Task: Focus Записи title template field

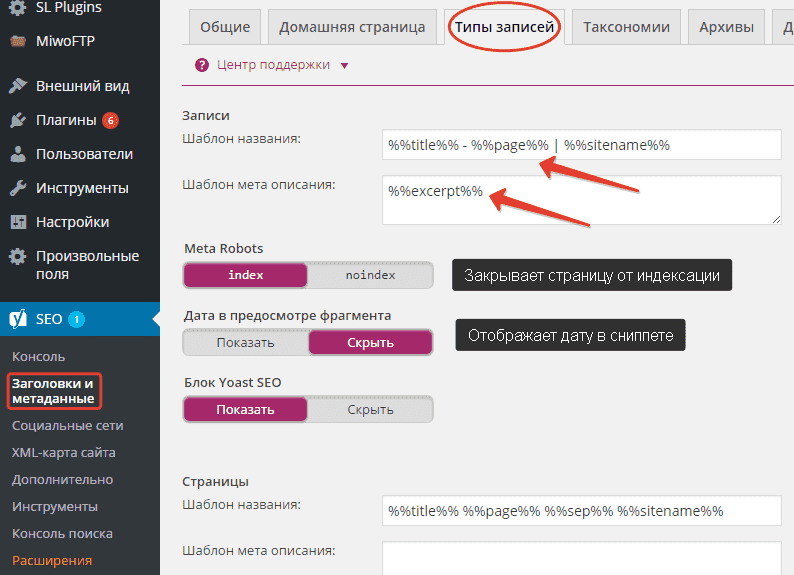Action: (582, 145)
